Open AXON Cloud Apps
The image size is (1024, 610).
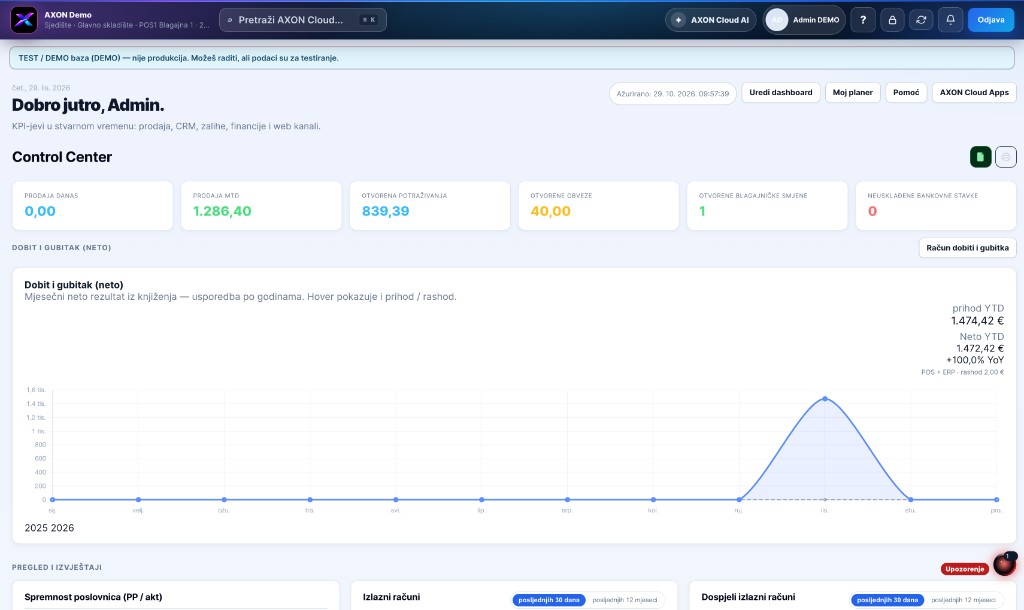[x=974, y=93]
